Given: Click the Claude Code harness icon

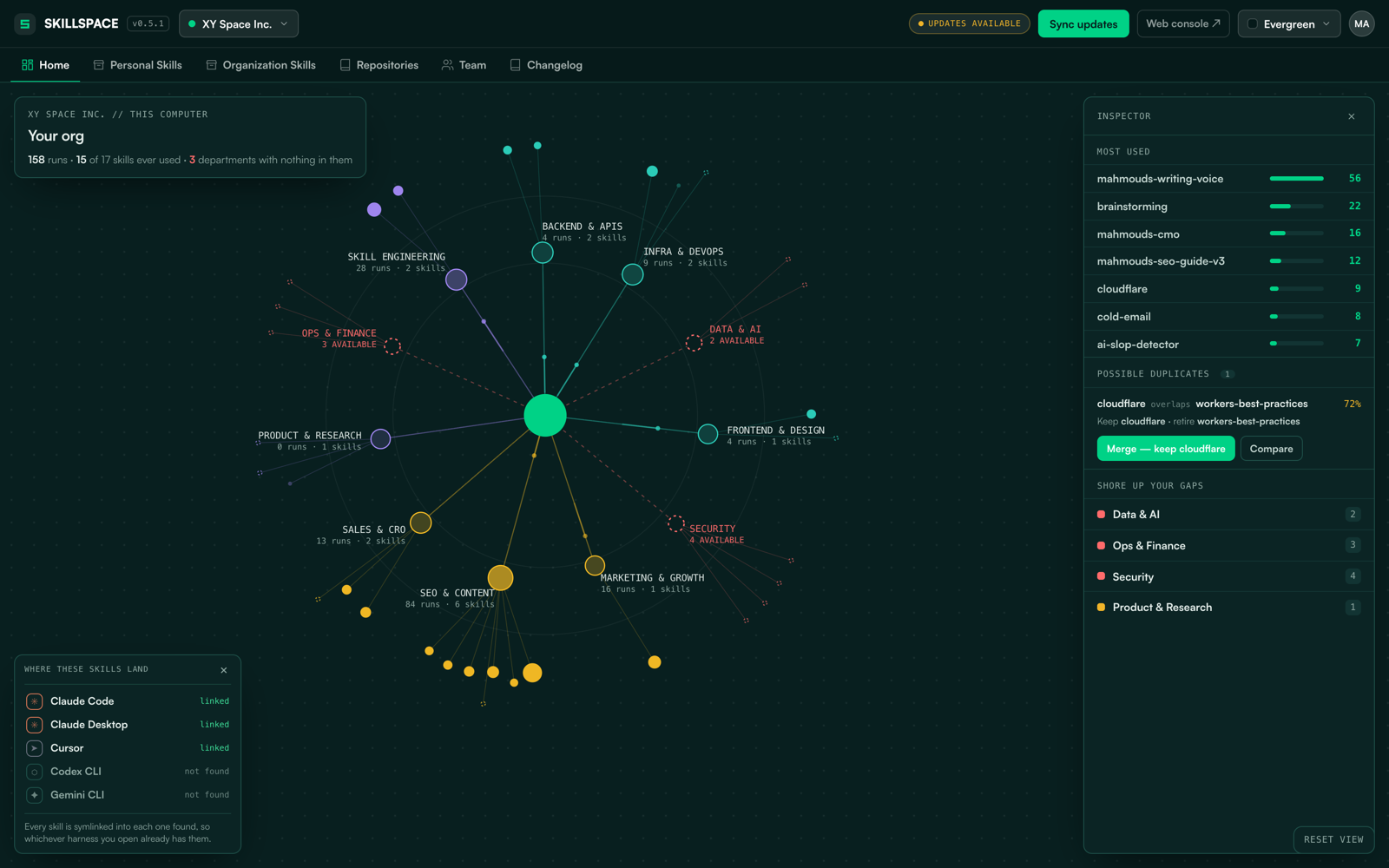Looking at the screenshot, I should 35,701.
